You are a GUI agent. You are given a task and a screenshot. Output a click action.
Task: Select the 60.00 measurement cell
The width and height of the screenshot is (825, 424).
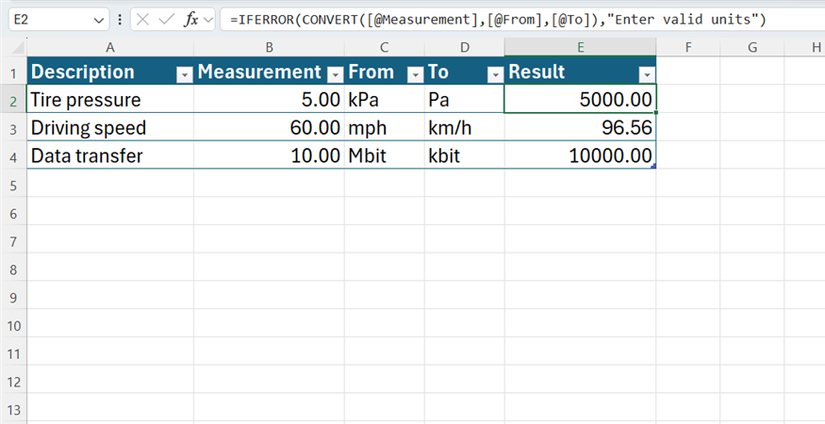(269, 127)
